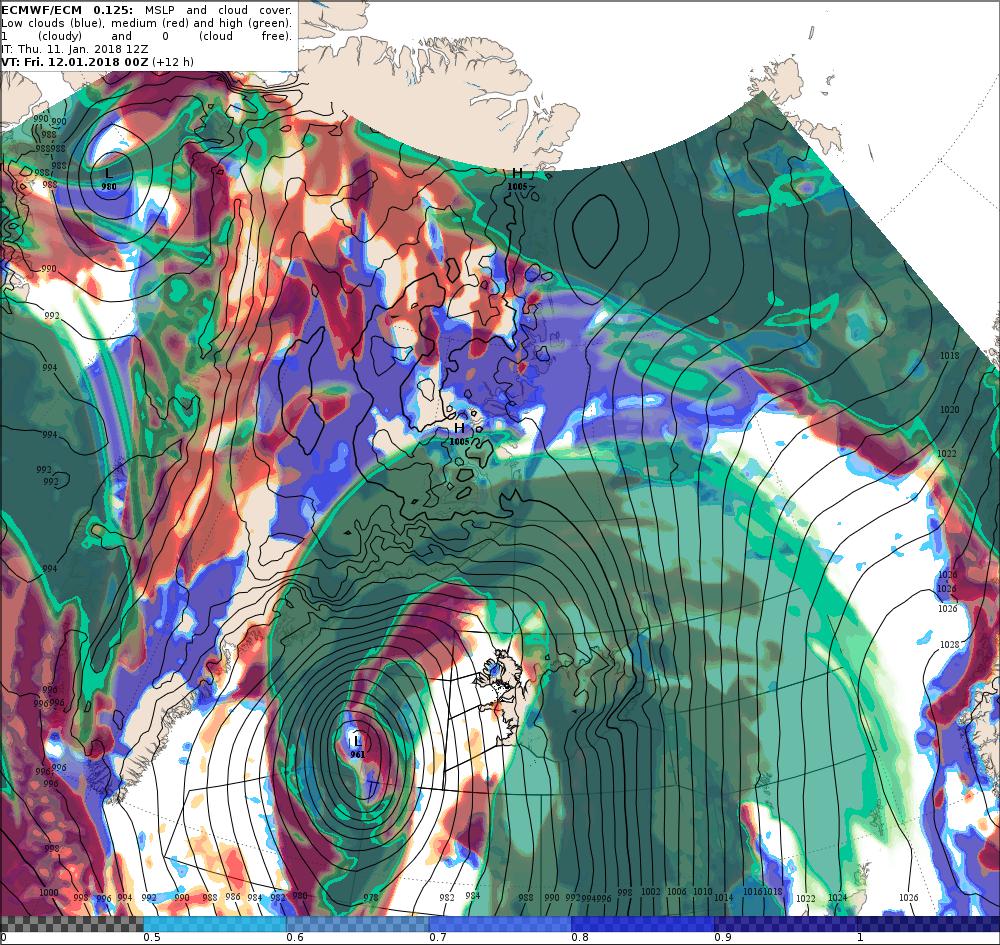Image resolution: width=1000 pixels, height=945 pixels.
Task: Click the 0.8 to 0.9 dark blue legend segment
Action: pos(643,925)
